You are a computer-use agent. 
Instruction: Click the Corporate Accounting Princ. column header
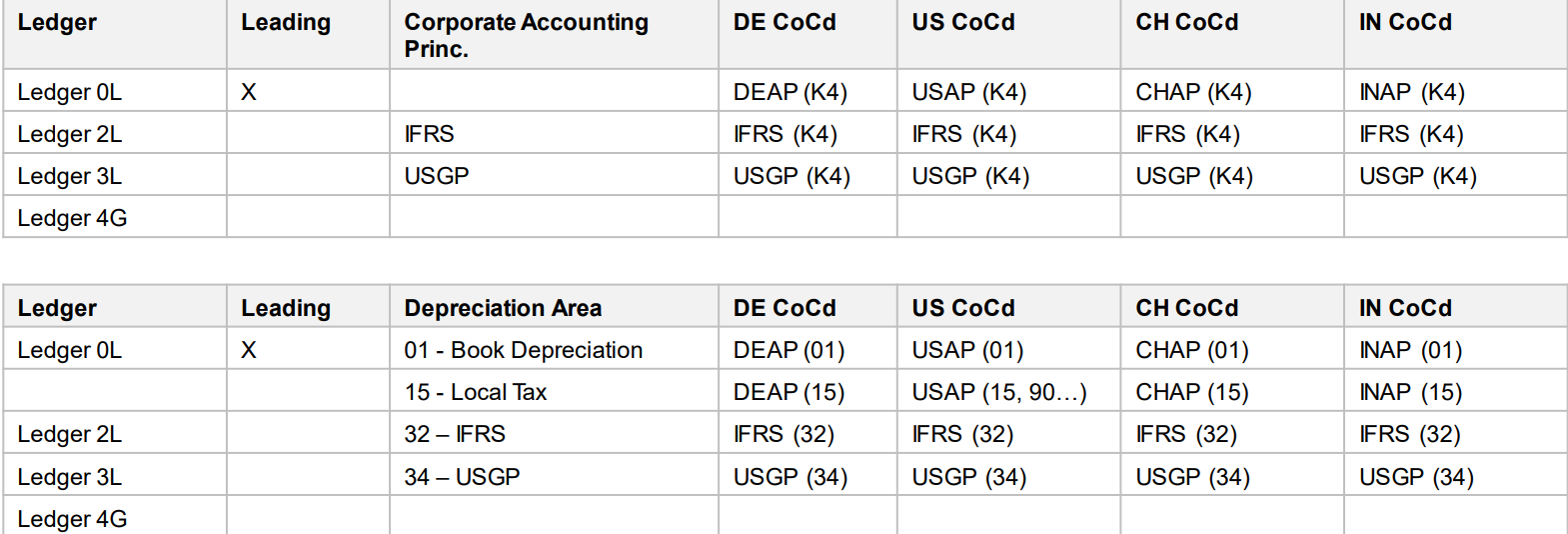click(527, 35)
